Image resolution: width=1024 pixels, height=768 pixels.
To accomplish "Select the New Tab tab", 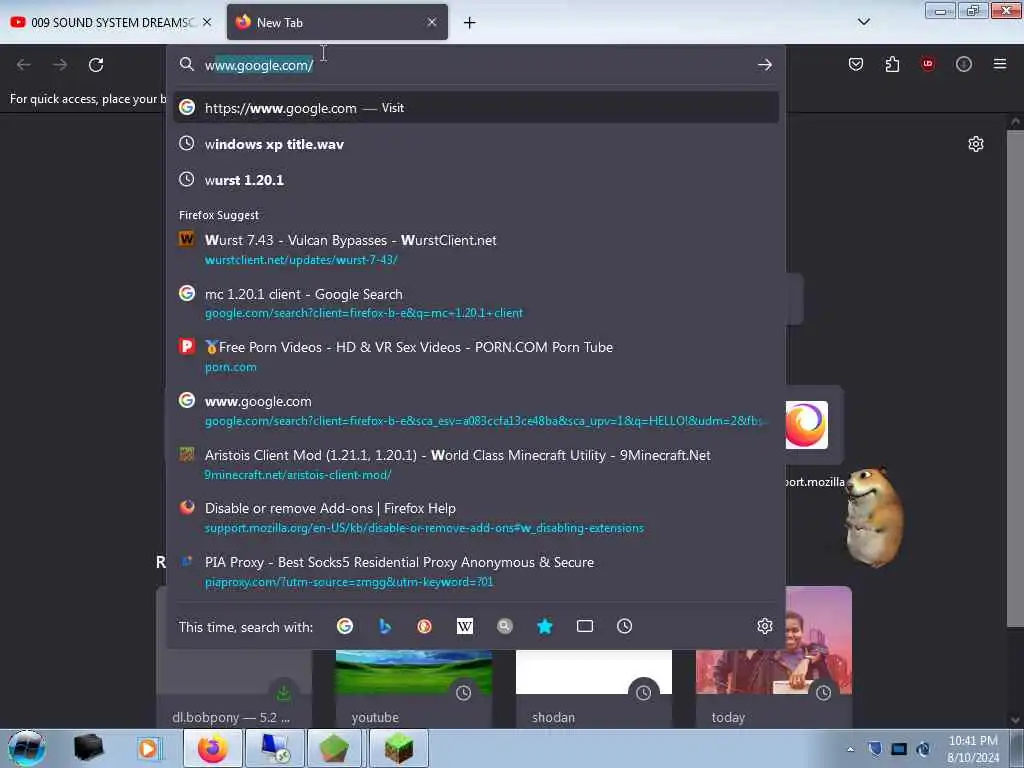I will [x=337, y=22].
